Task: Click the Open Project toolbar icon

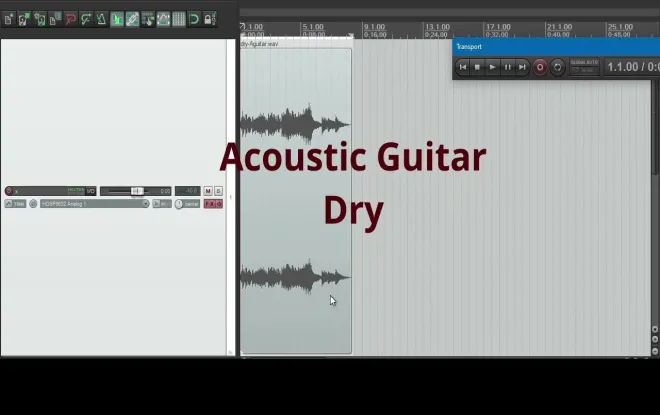Action: point(24,19)
